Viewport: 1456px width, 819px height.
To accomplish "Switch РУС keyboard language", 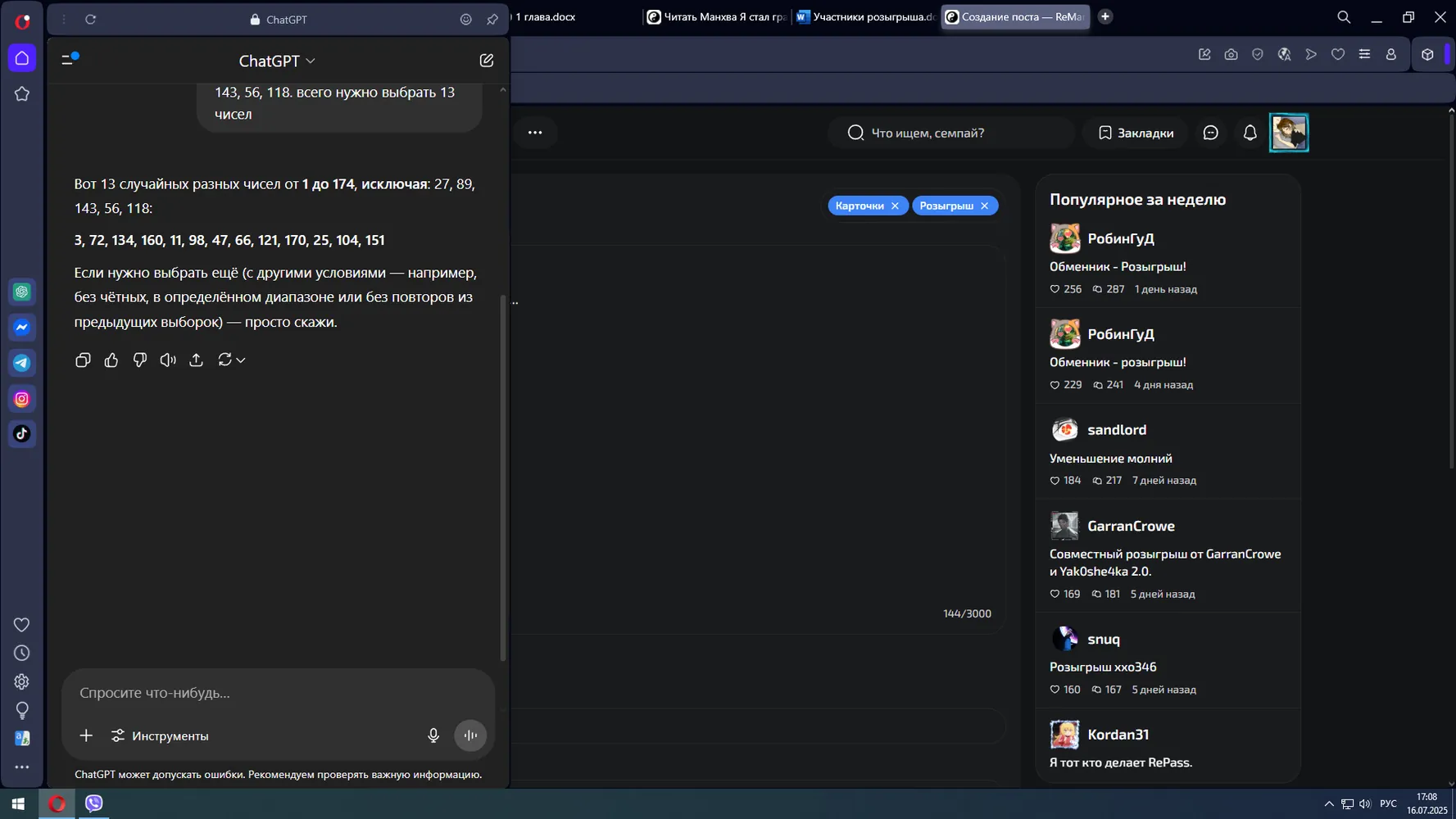I will (1388, 804).
